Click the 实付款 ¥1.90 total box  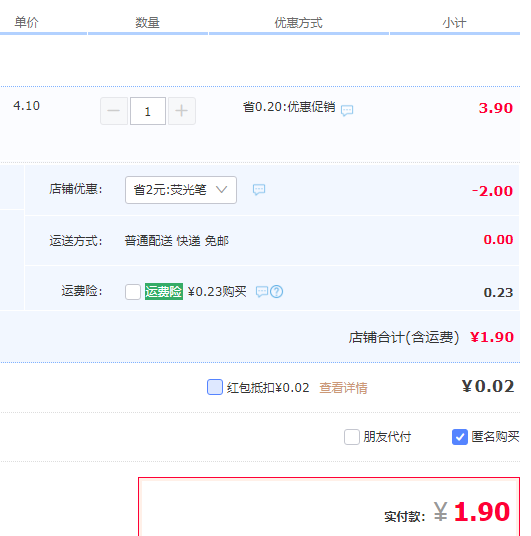coord(329,507)
